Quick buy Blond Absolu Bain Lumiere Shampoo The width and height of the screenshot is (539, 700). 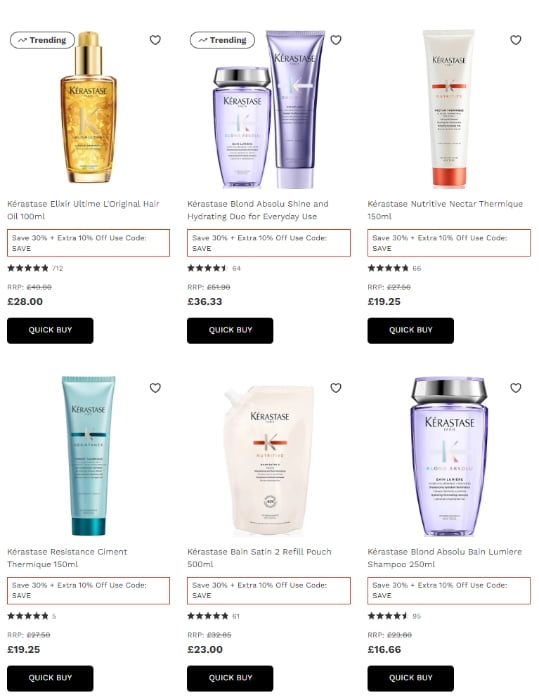point(410,678)
